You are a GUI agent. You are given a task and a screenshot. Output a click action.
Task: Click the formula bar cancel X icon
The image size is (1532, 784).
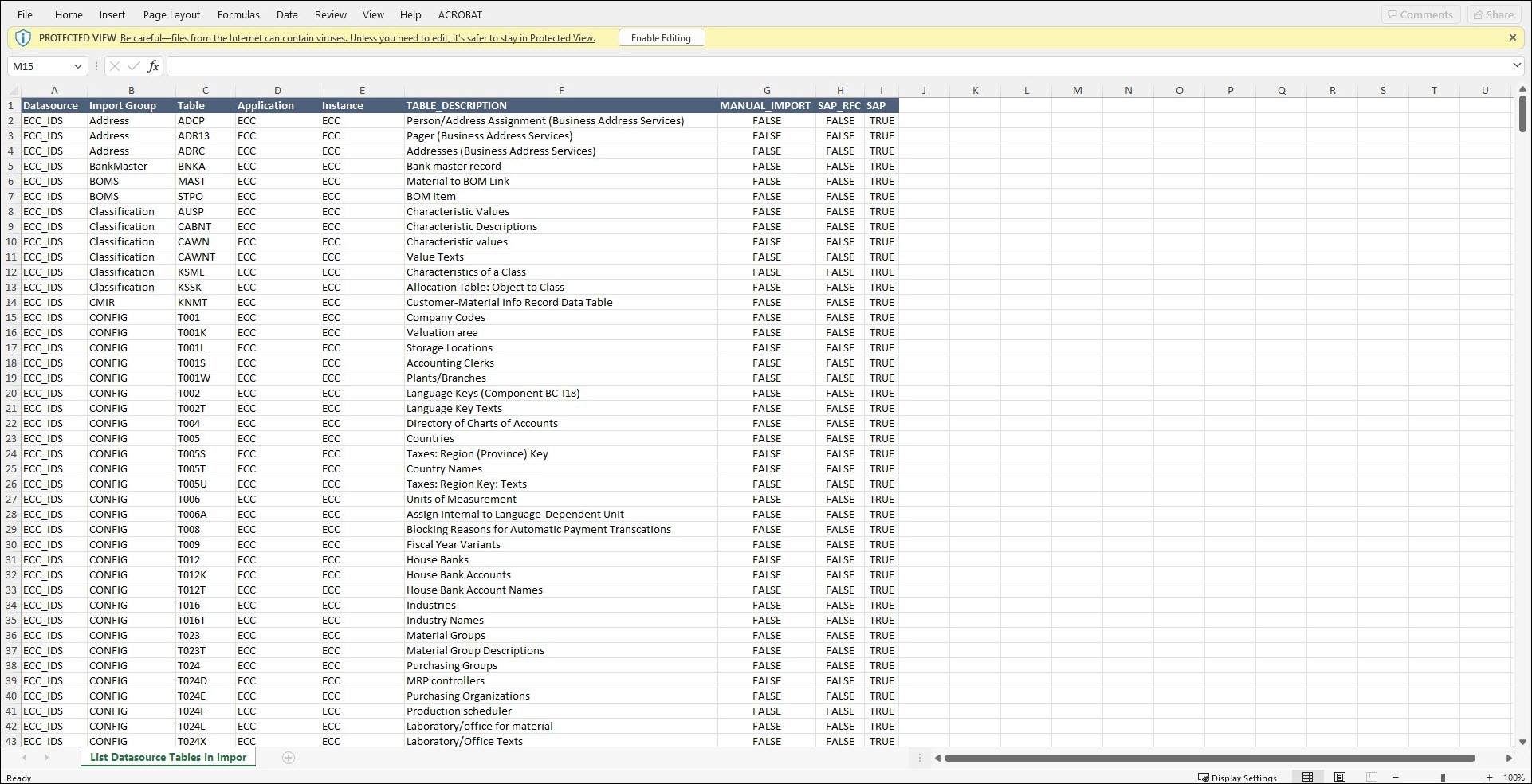[x=114, y=66]
